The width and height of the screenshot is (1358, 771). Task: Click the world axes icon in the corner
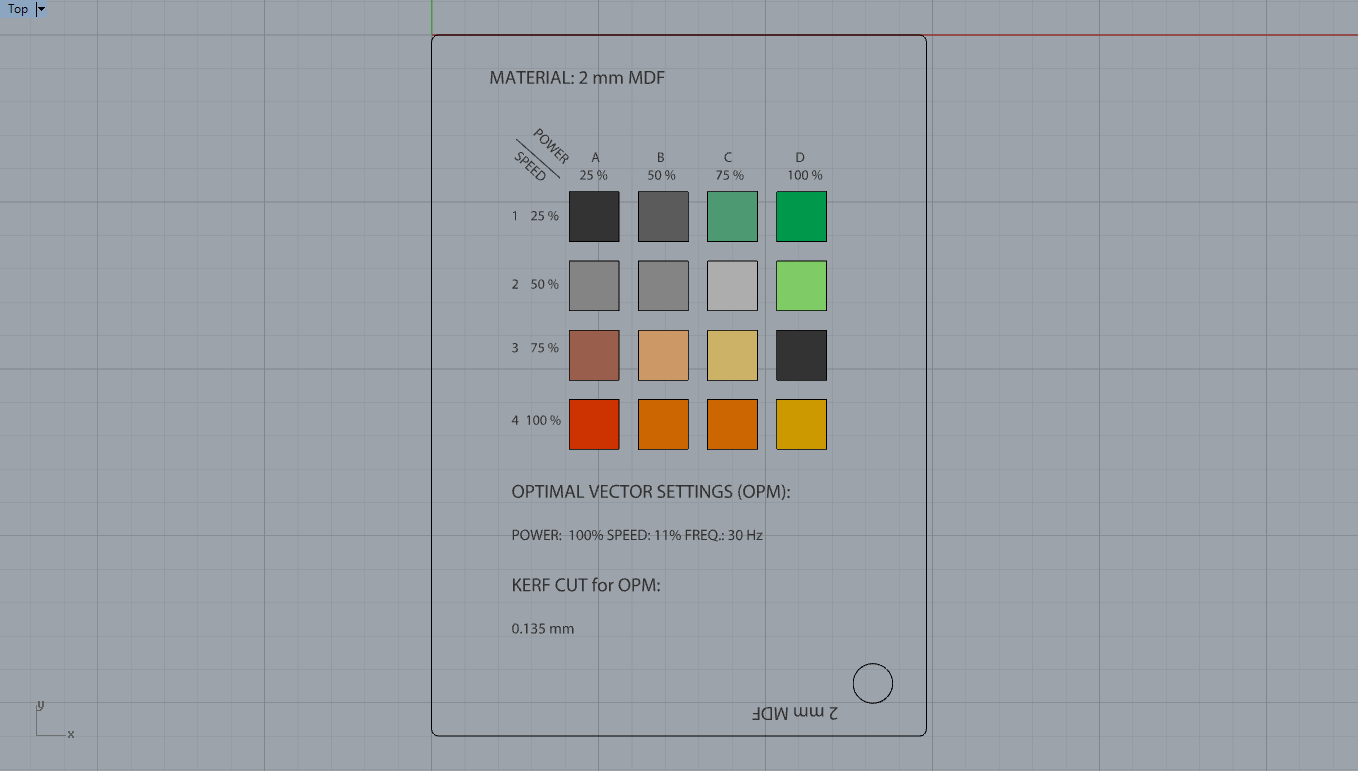pyautogui.click(x=55, y=720)
